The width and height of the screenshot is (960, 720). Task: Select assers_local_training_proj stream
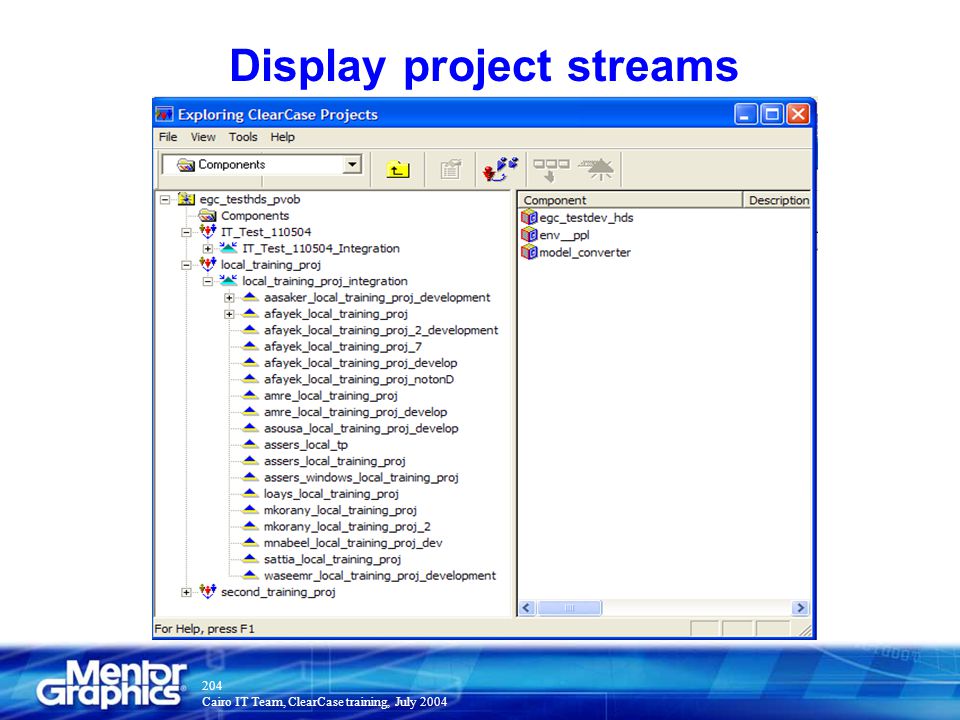(x=335, y=460)
